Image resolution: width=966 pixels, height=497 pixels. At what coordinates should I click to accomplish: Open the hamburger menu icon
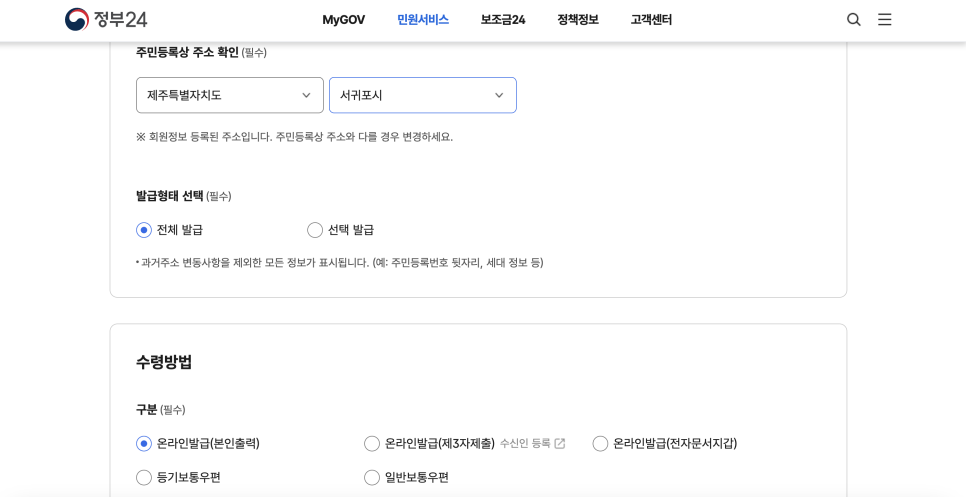tap(885, 20)
